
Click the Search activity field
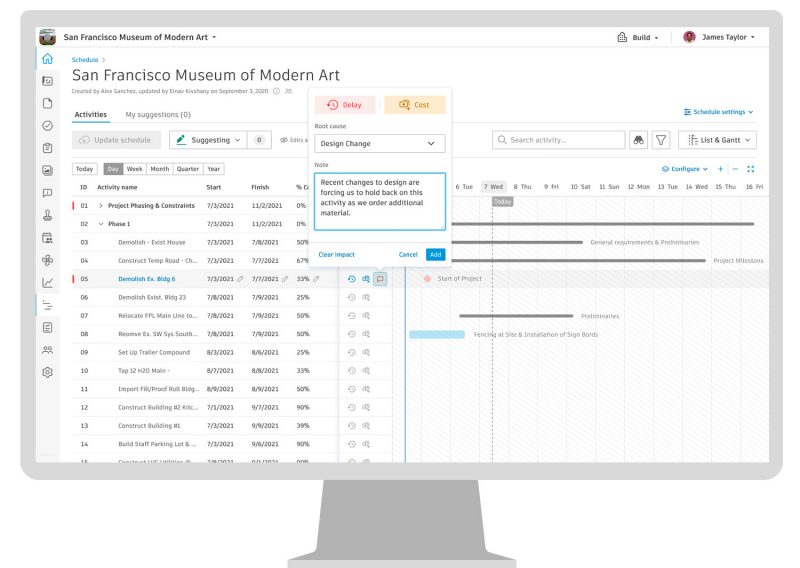point(559,140)
